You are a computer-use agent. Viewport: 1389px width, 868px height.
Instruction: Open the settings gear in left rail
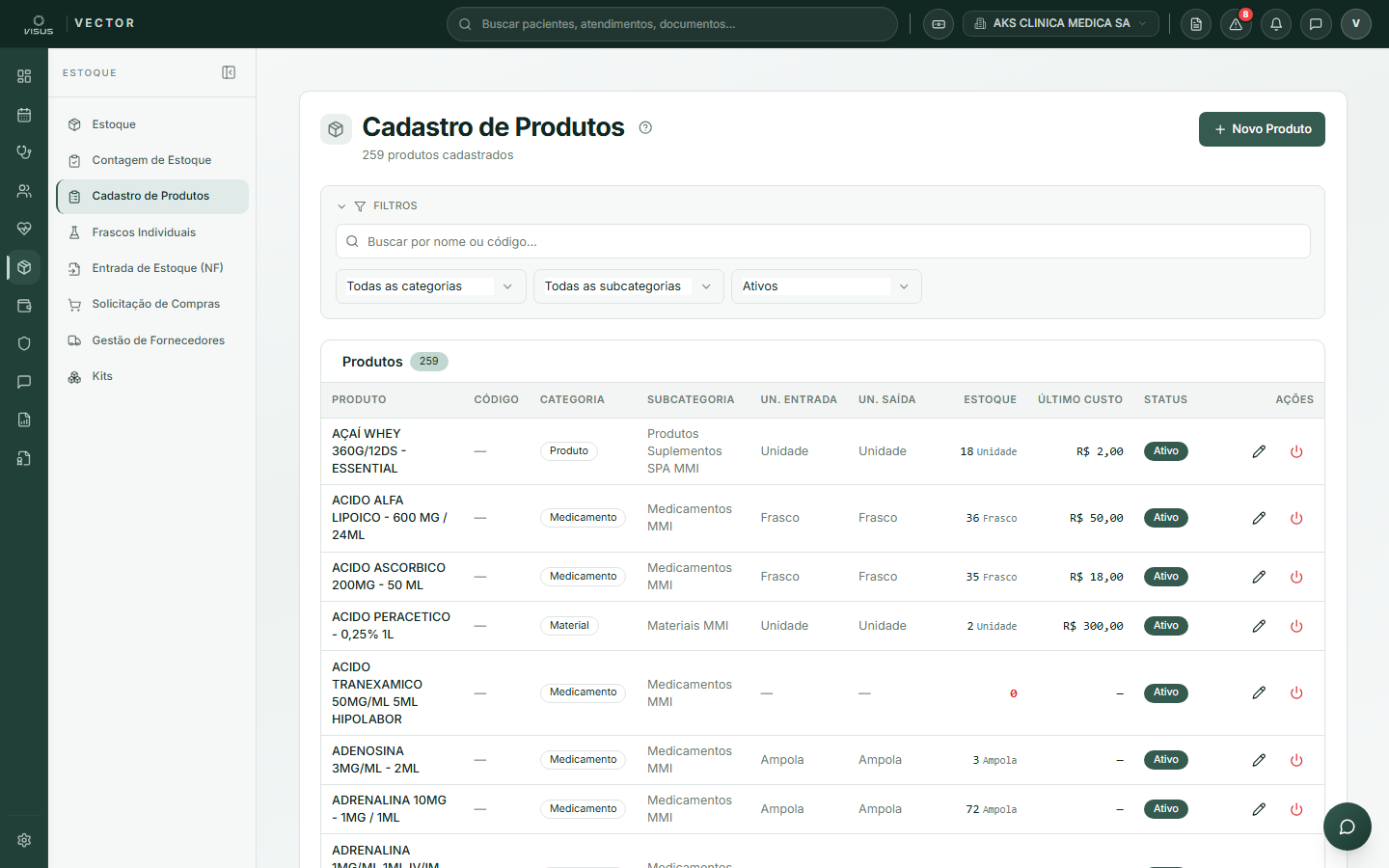point(24,840)
